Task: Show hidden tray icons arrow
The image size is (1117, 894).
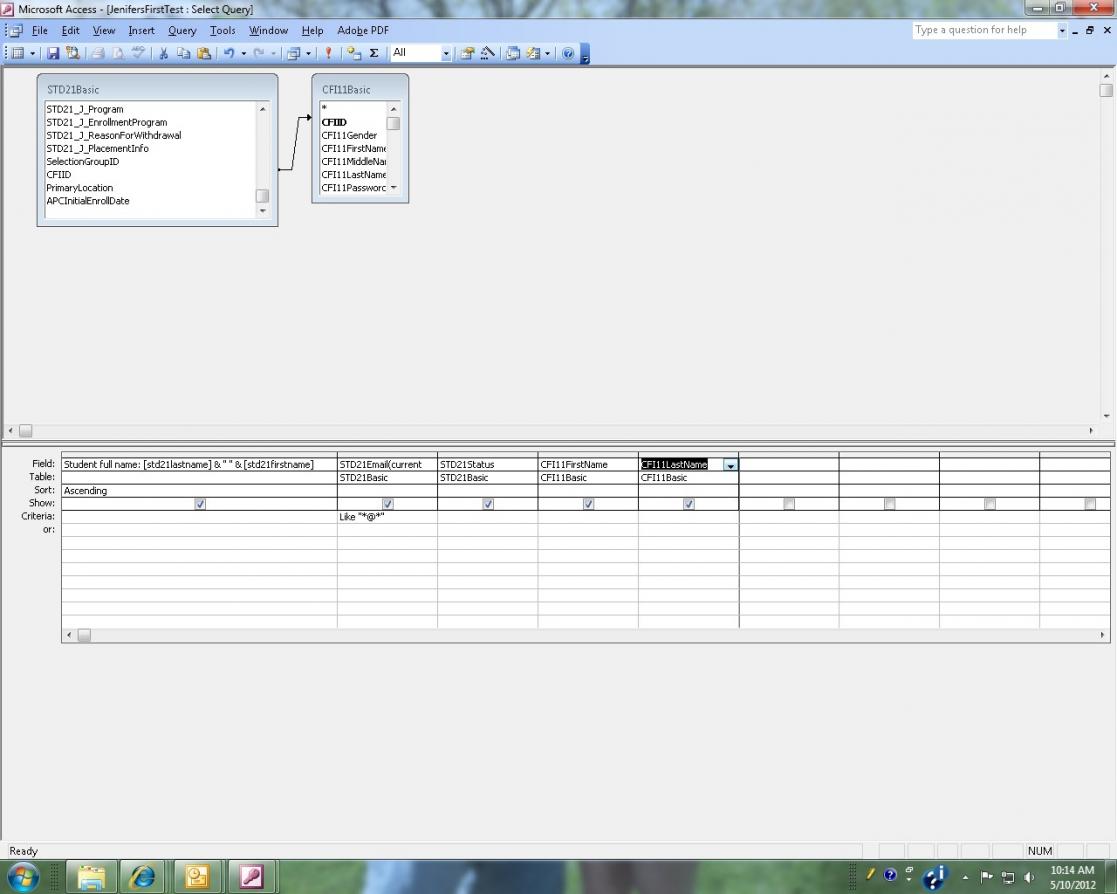Action: pyautogui.click(x=965, y=878)
